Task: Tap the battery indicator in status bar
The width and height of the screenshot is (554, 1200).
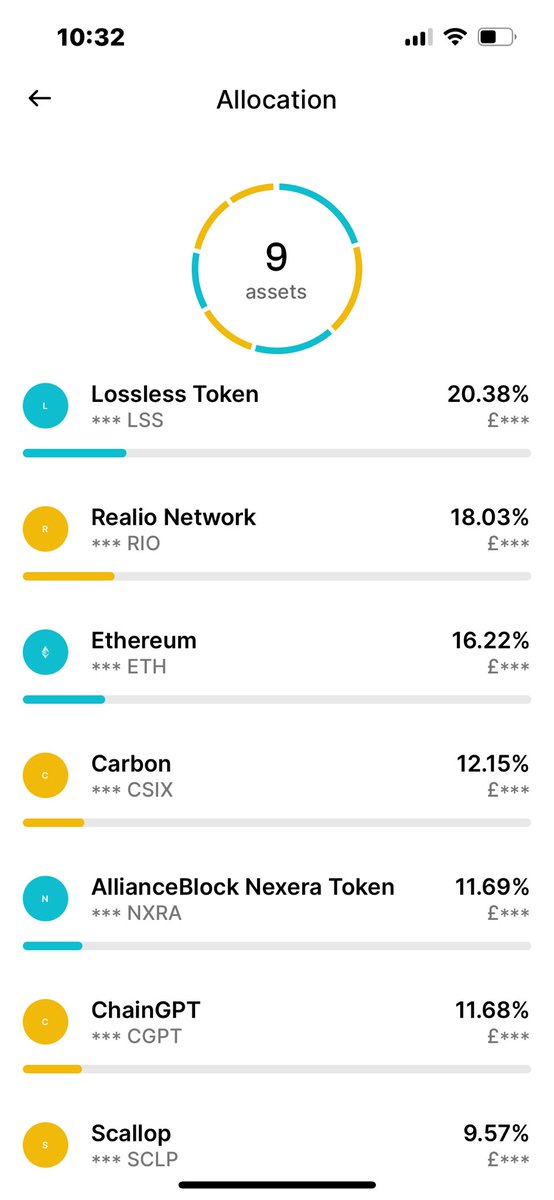Action: 497,38
